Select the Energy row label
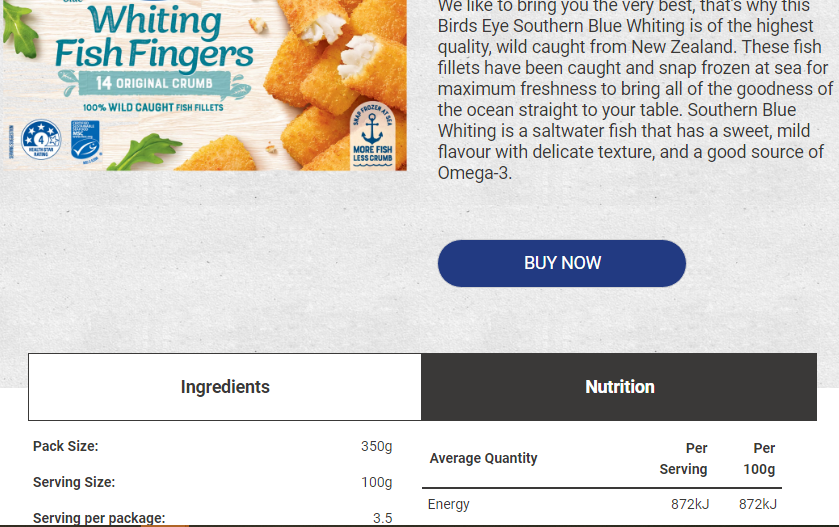The image size is (839, 527). (448, 505)
